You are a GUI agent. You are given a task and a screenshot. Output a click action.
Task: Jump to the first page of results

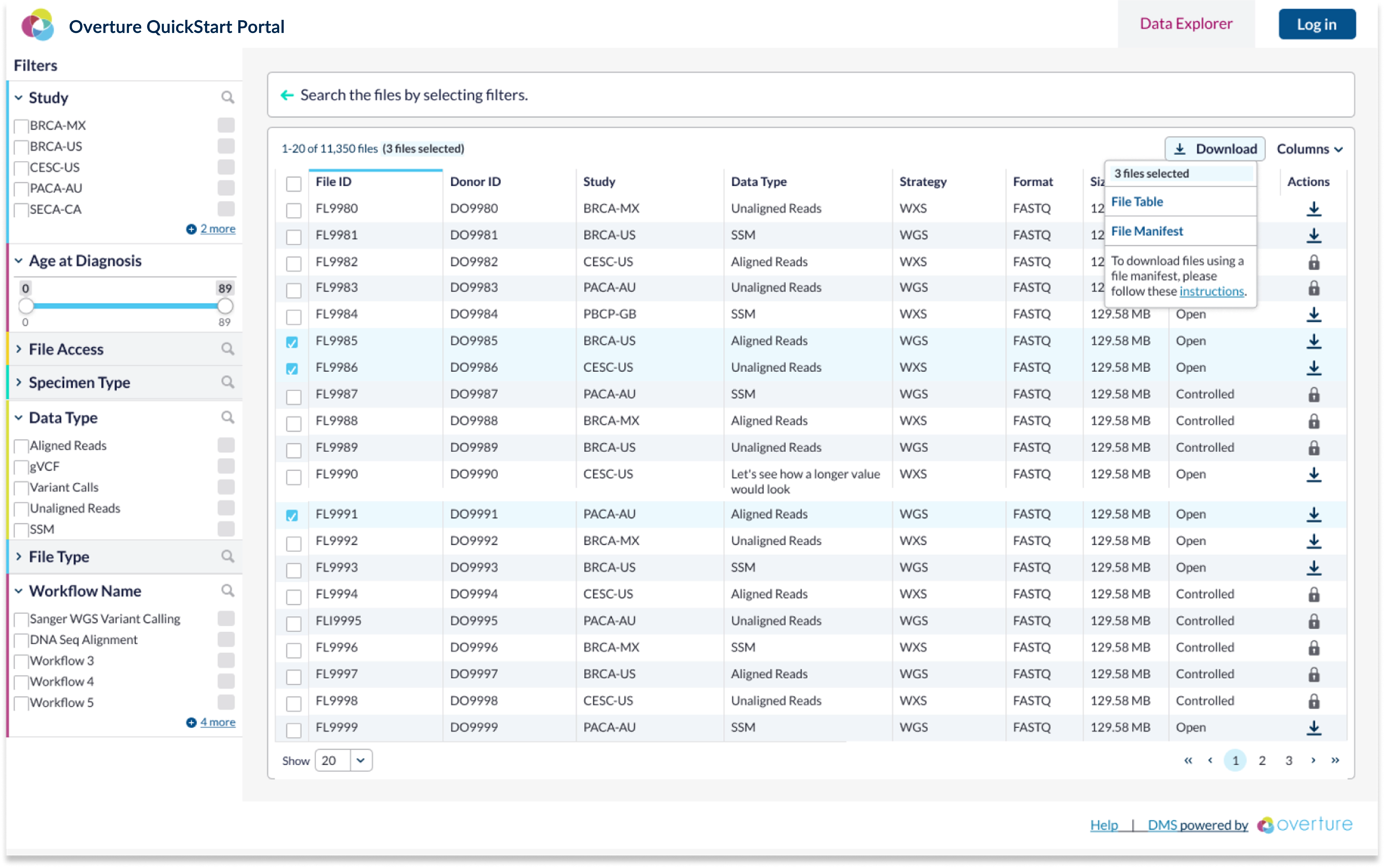1188,761
